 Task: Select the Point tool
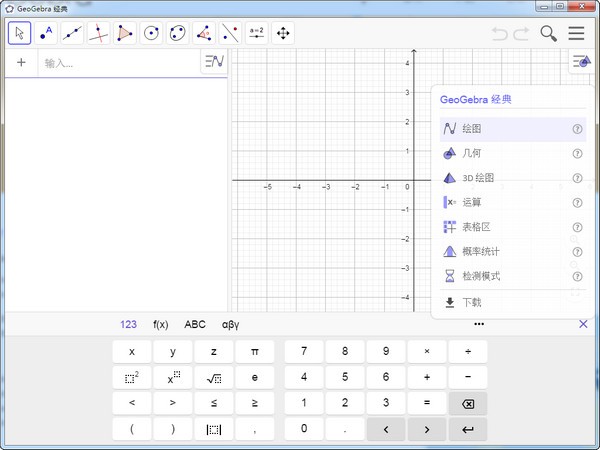[46, 33]
